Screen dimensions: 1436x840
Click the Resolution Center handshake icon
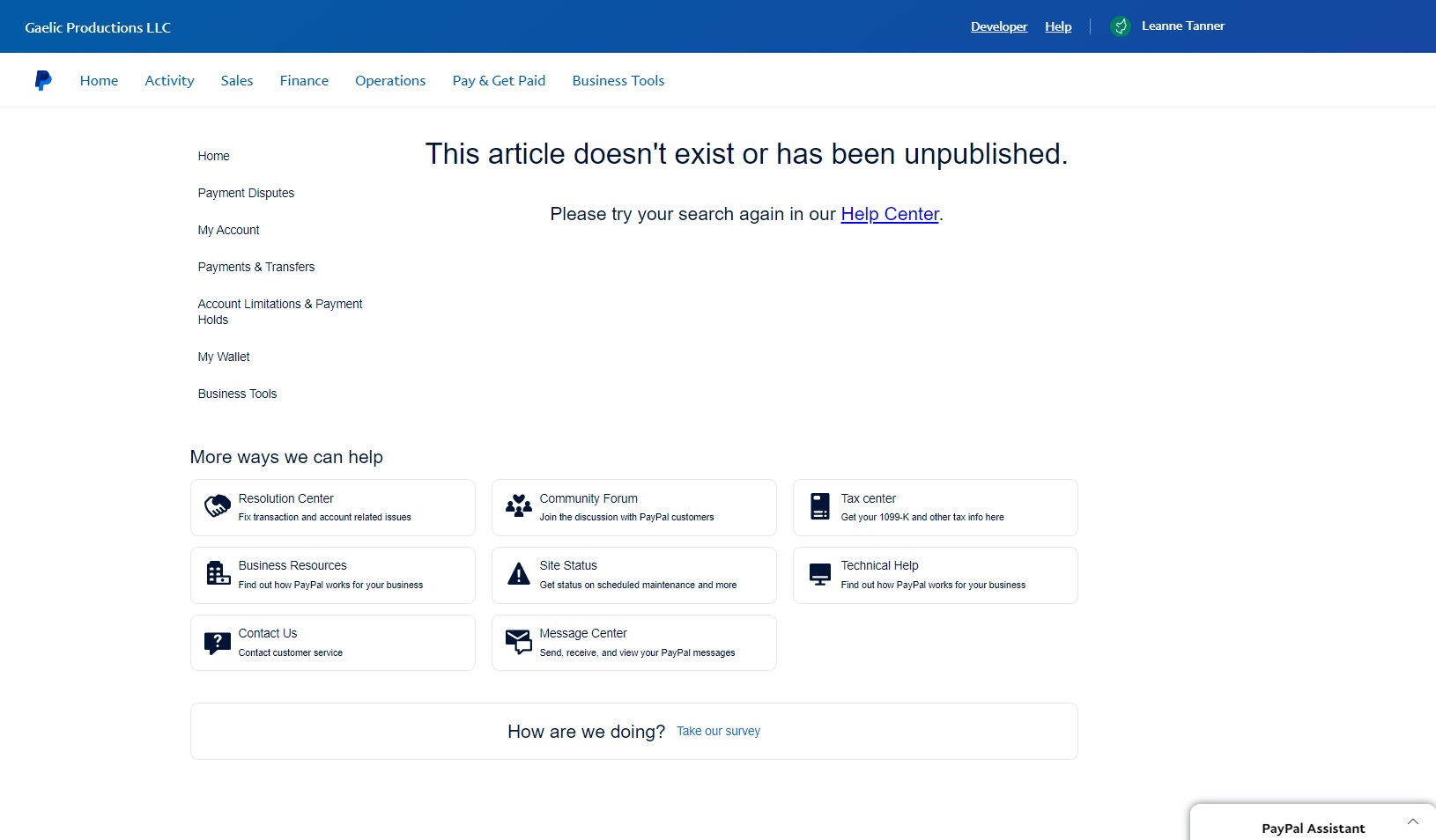click(x=217, y=506)
